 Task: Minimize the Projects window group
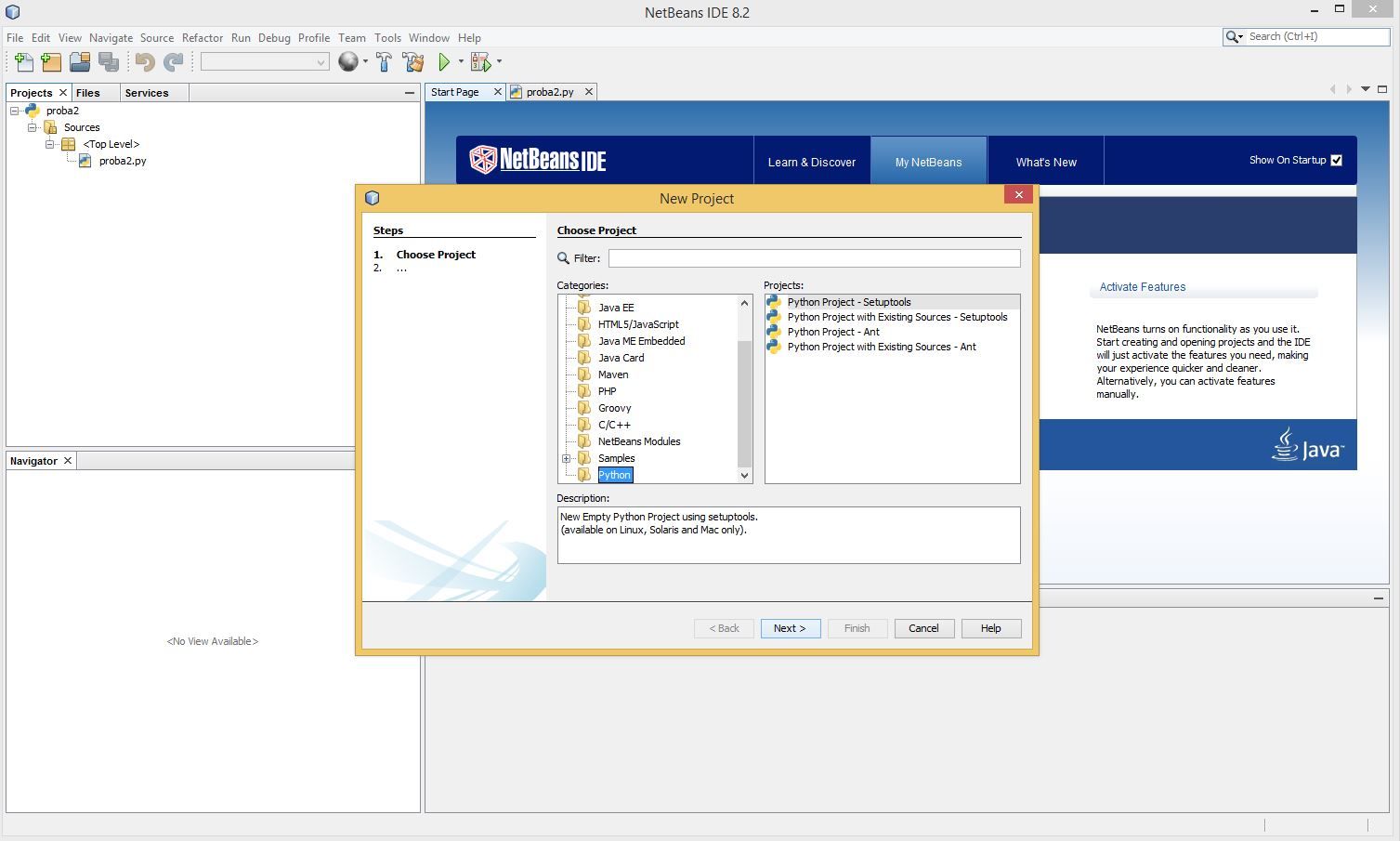[x=410, y=93]
